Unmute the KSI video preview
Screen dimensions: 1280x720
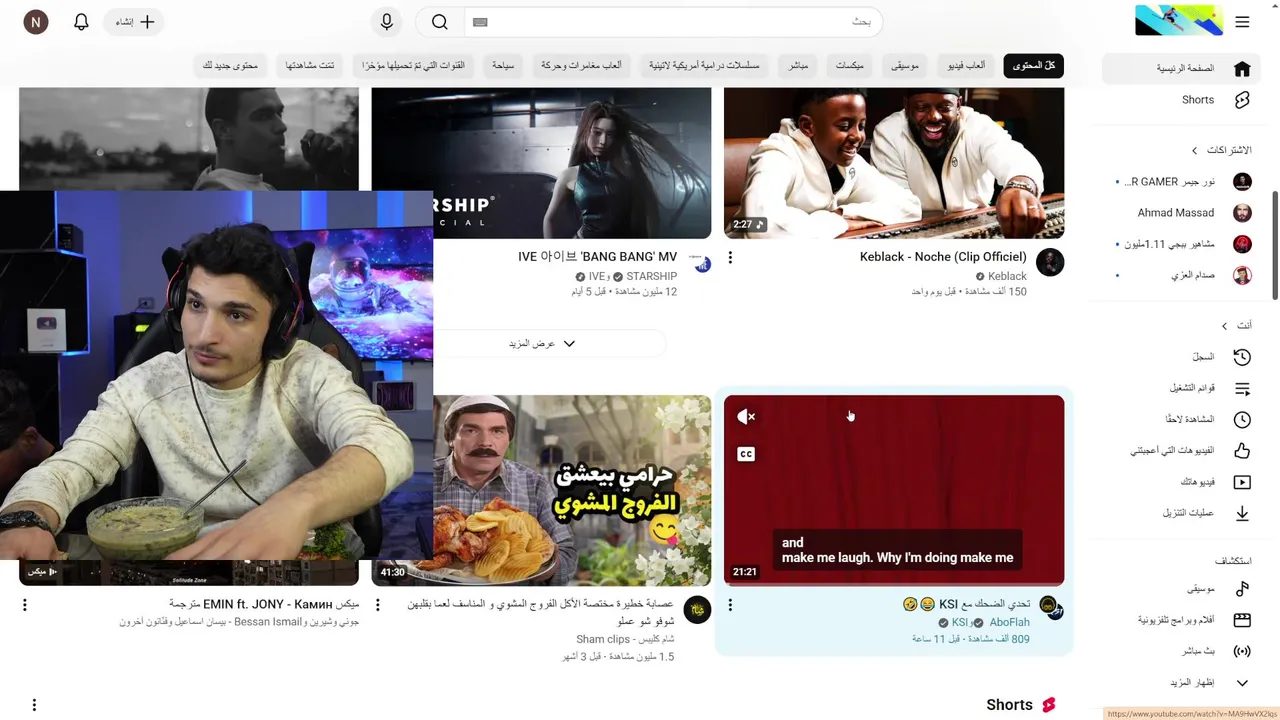pos(746,417)
